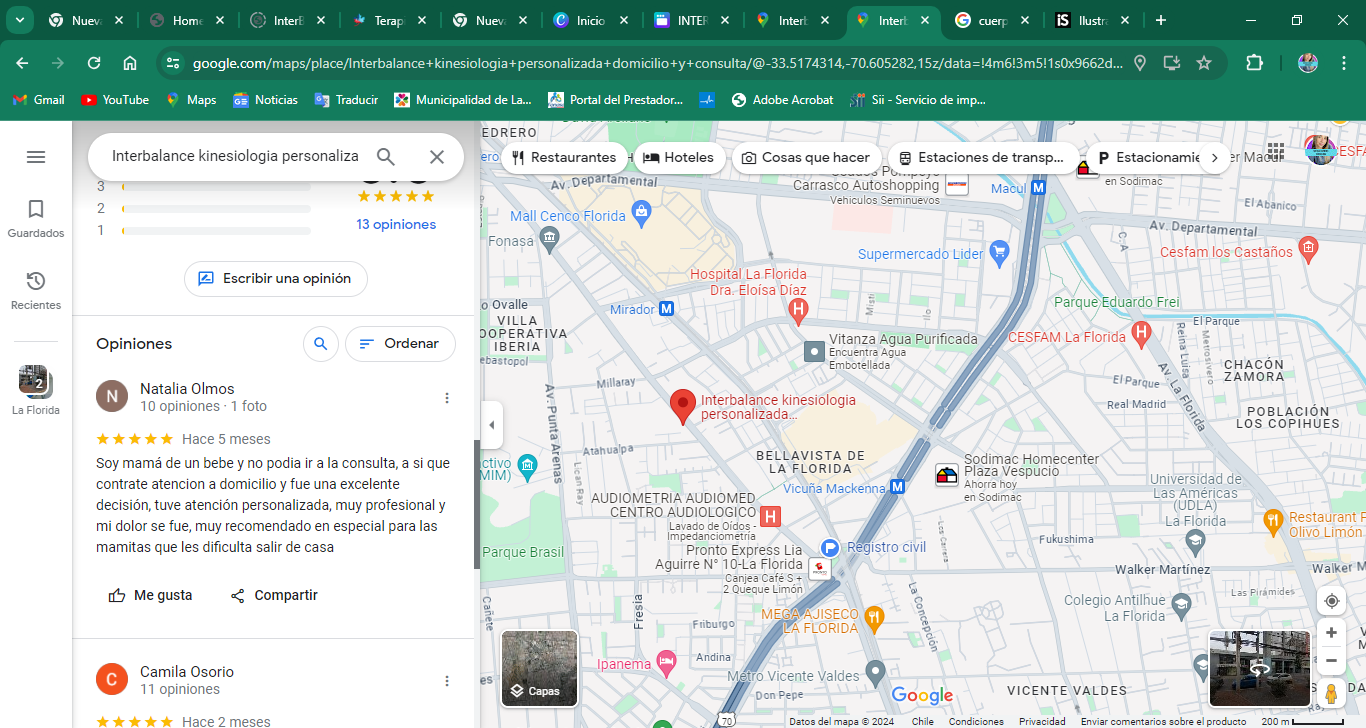Click Compartir on Natalia Olmos review
Image resolution: width=1366 pixels, height=728 pixels.
pos(274,595)
